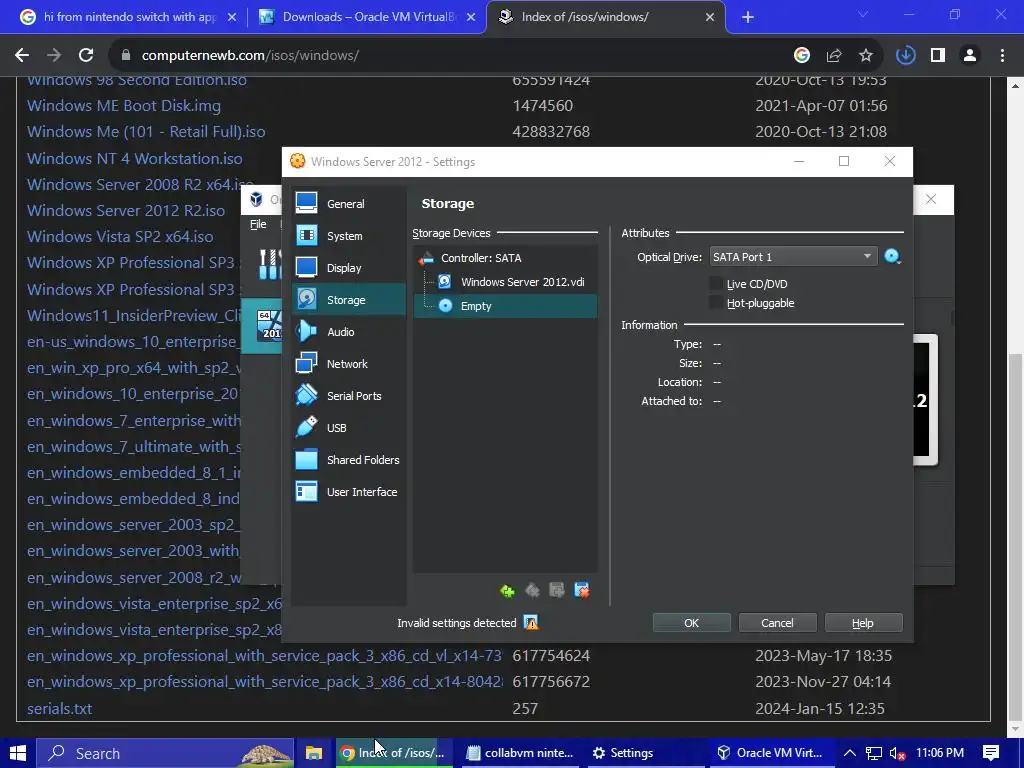Close the VirtualBox Manager window behind

(931, 199)
